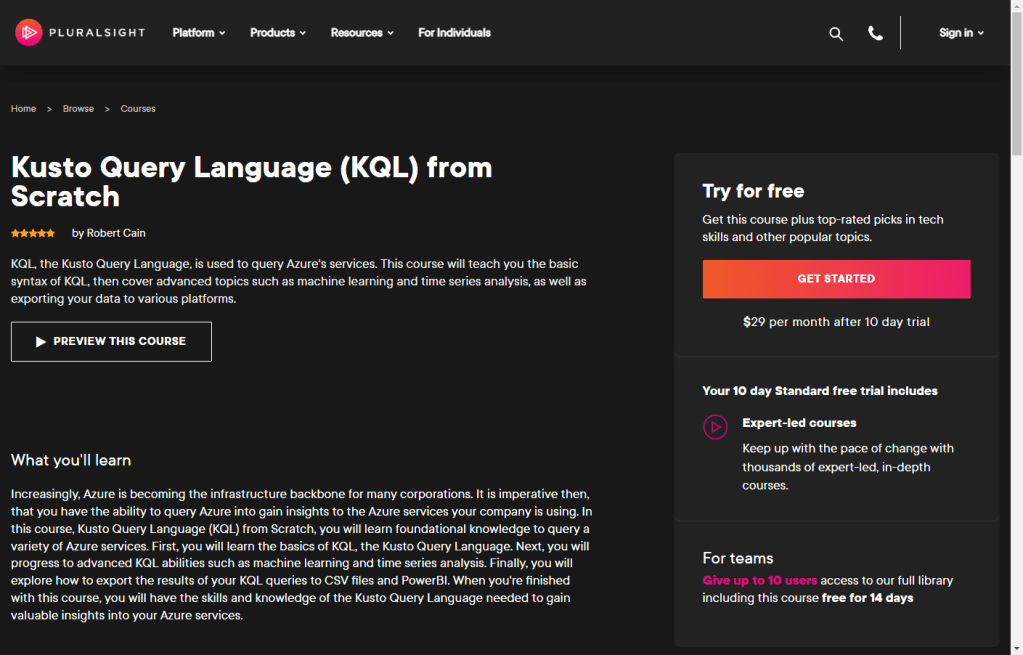Open the Courses breadcrumb link
This screenshot has width=1023, height=655.
pos(138,109)
